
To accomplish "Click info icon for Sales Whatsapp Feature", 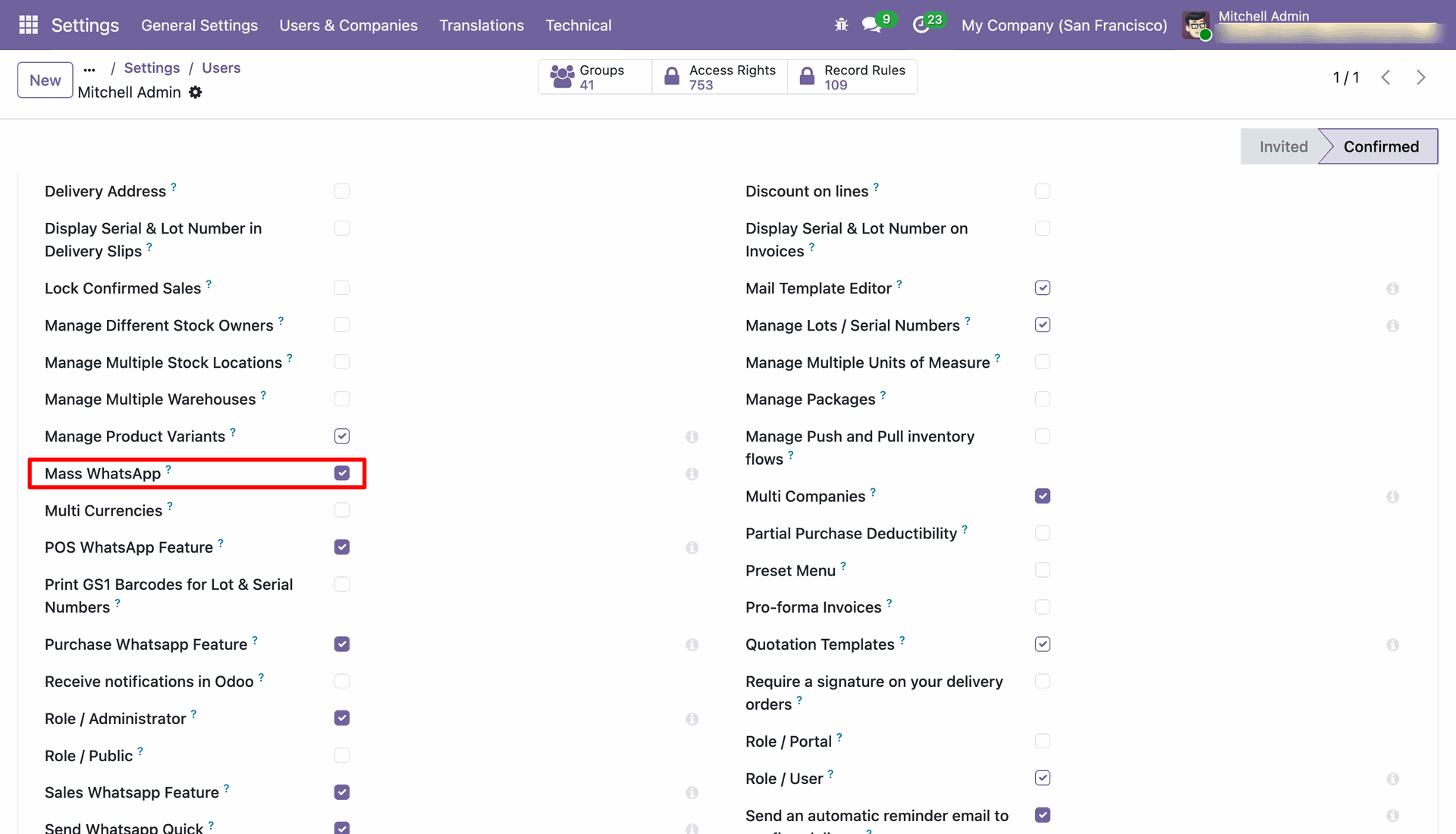I will [692, 793].
